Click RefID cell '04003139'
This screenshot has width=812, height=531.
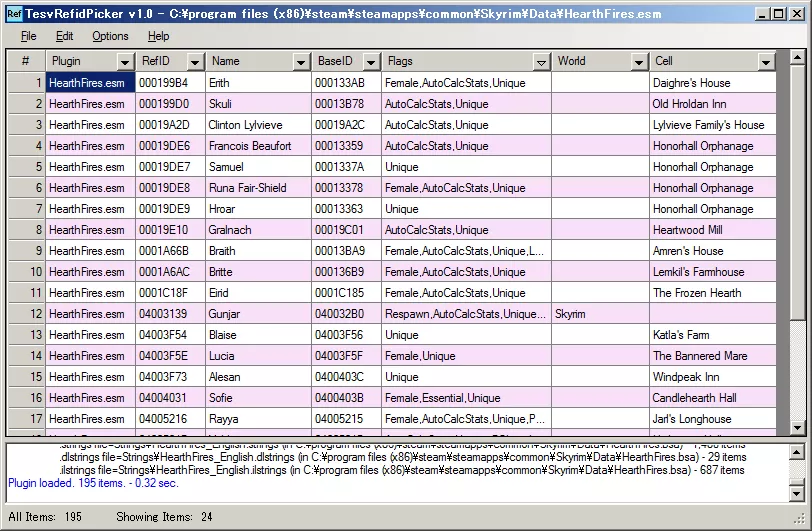coord(170,314)
